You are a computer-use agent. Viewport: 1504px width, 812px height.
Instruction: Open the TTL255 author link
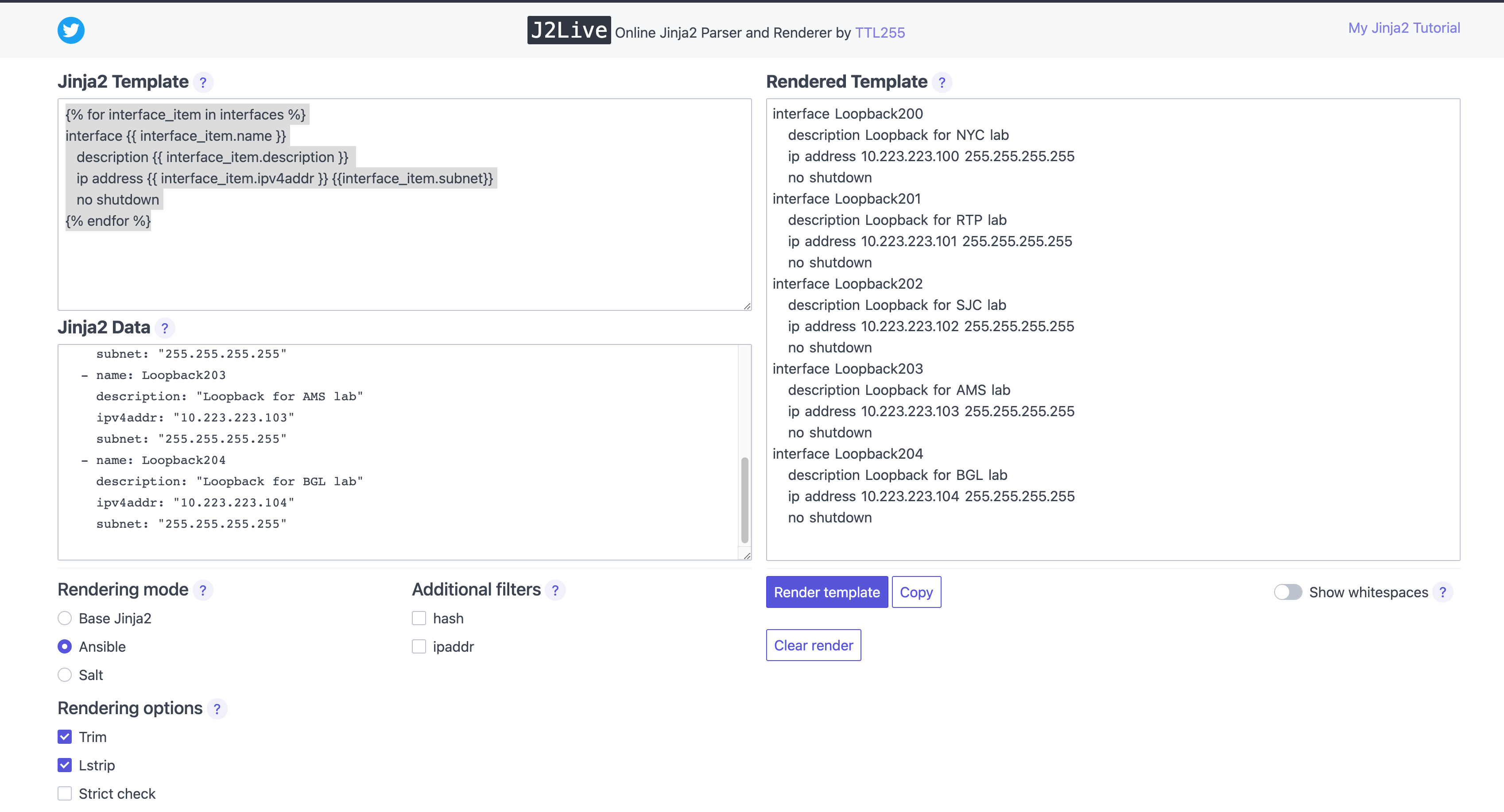pyautogui.click(x=880, y=33)
